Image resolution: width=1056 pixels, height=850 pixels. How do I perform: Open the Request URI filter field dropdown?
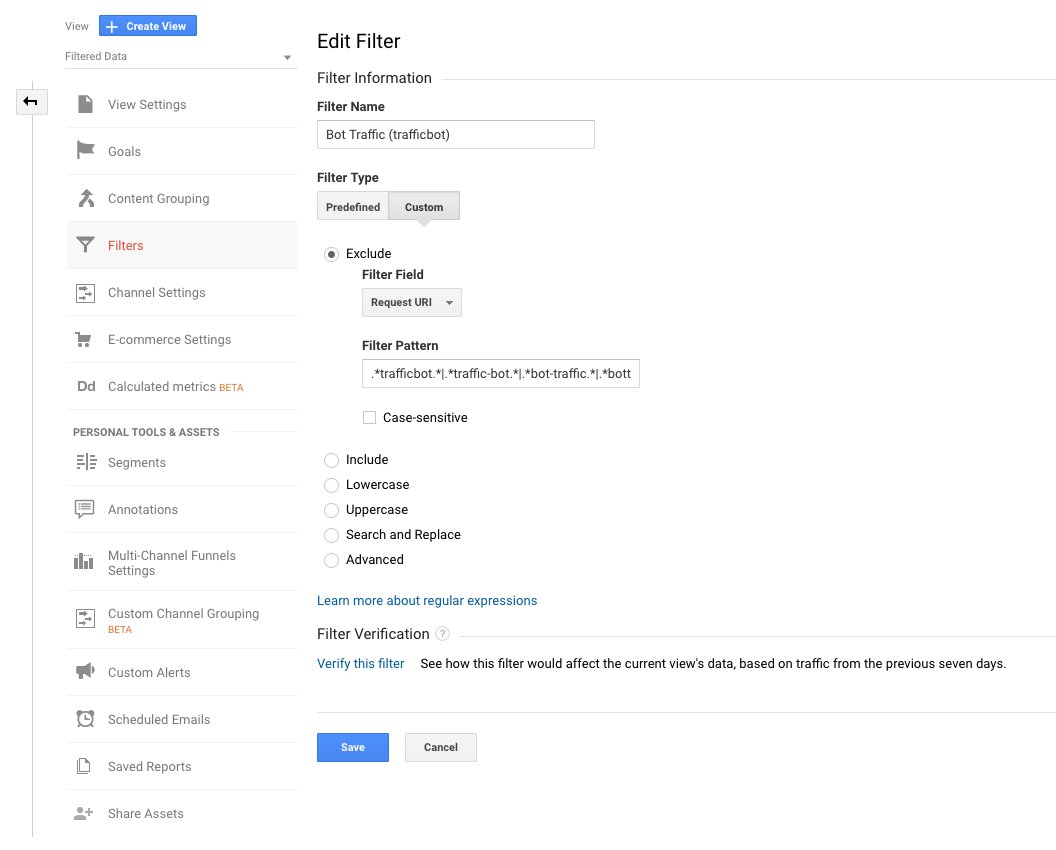[x=411, y=302]
